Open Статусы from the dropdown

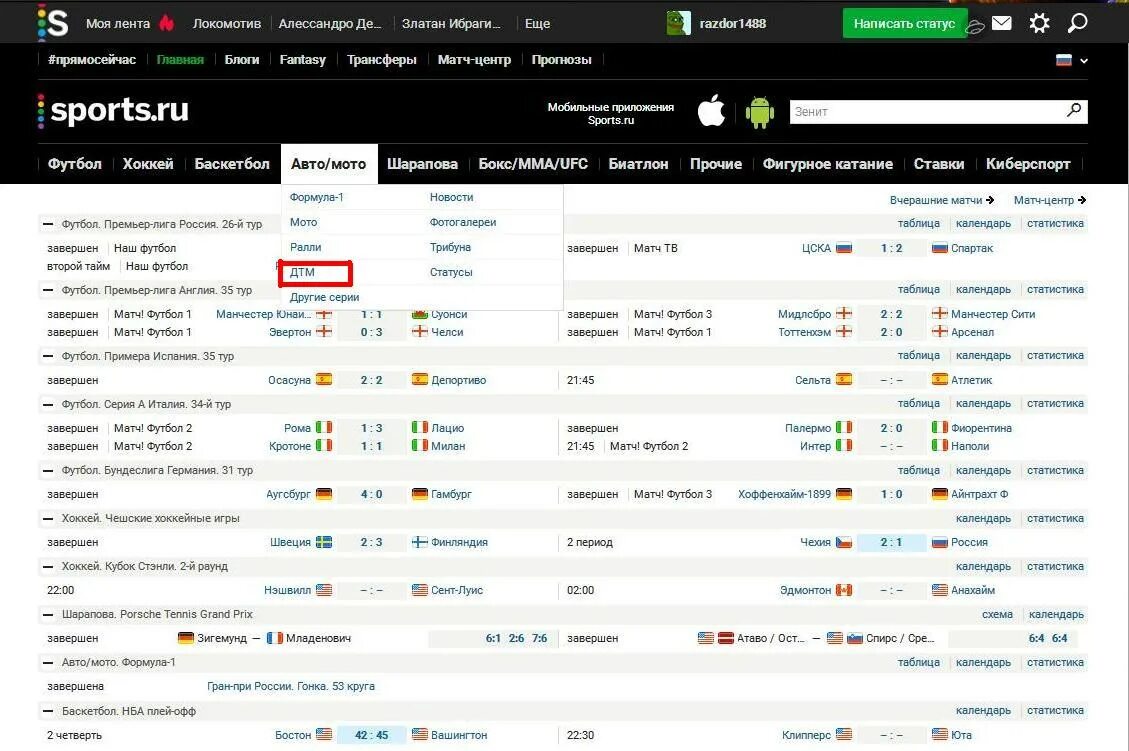pos(451,272)
